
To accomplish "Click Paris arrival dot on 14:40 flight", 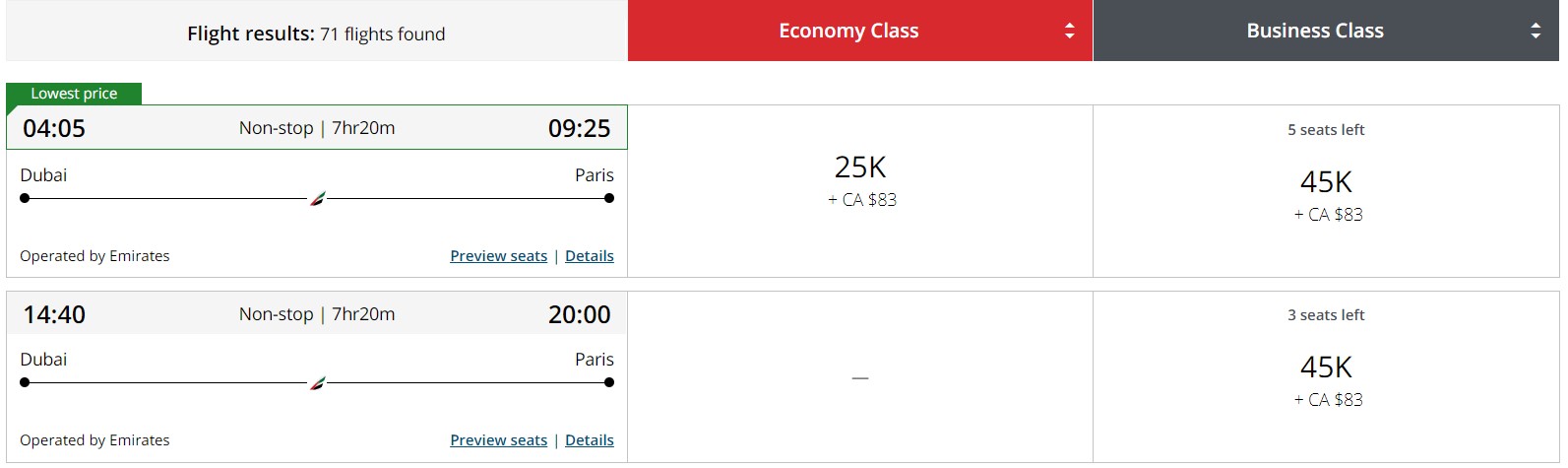I will 609,382.
